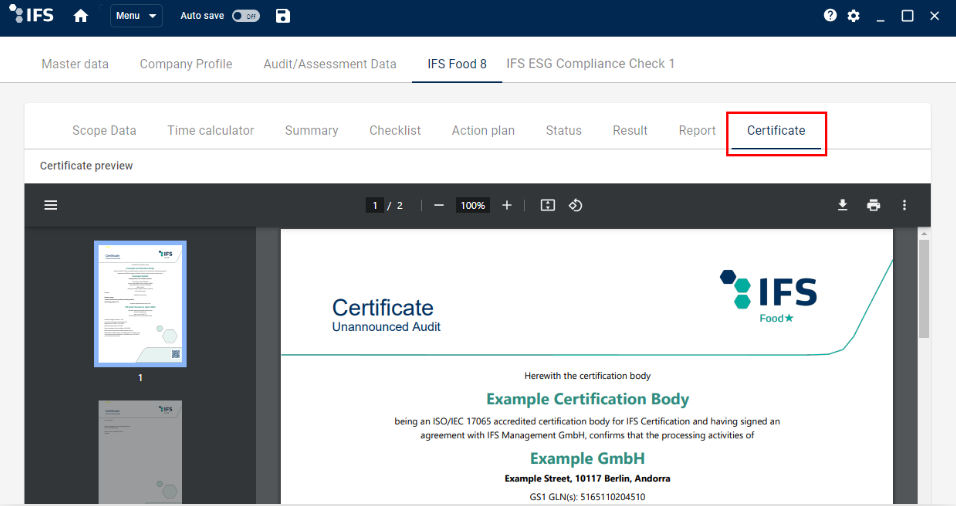
Task: Open the Menu dropdown
Action: [136, 16]
